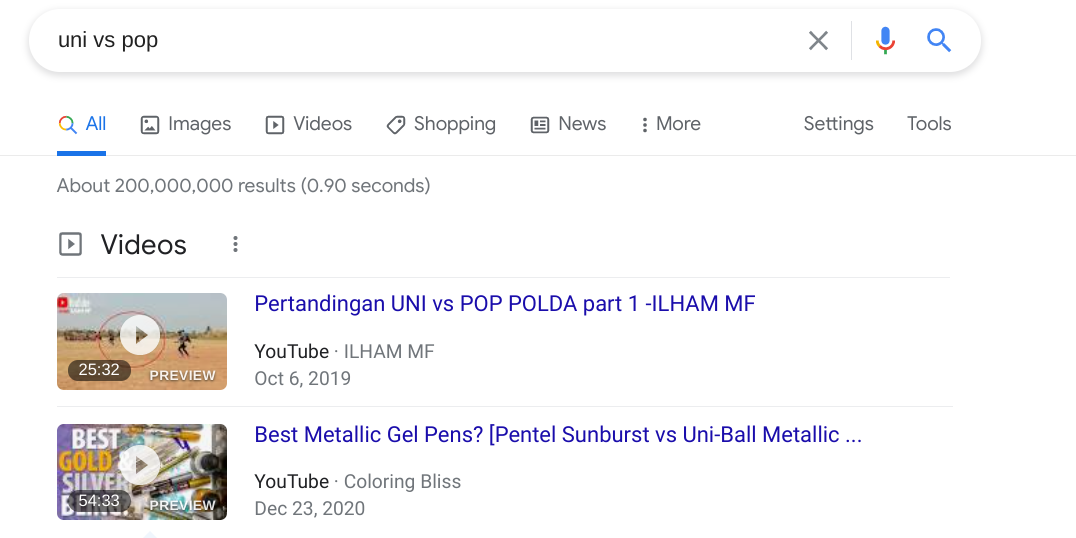1076x538 pixels.
Task: Click the 'Dec 23, 2020' date text
Action: pyautogui.click(x=309, y=508)
